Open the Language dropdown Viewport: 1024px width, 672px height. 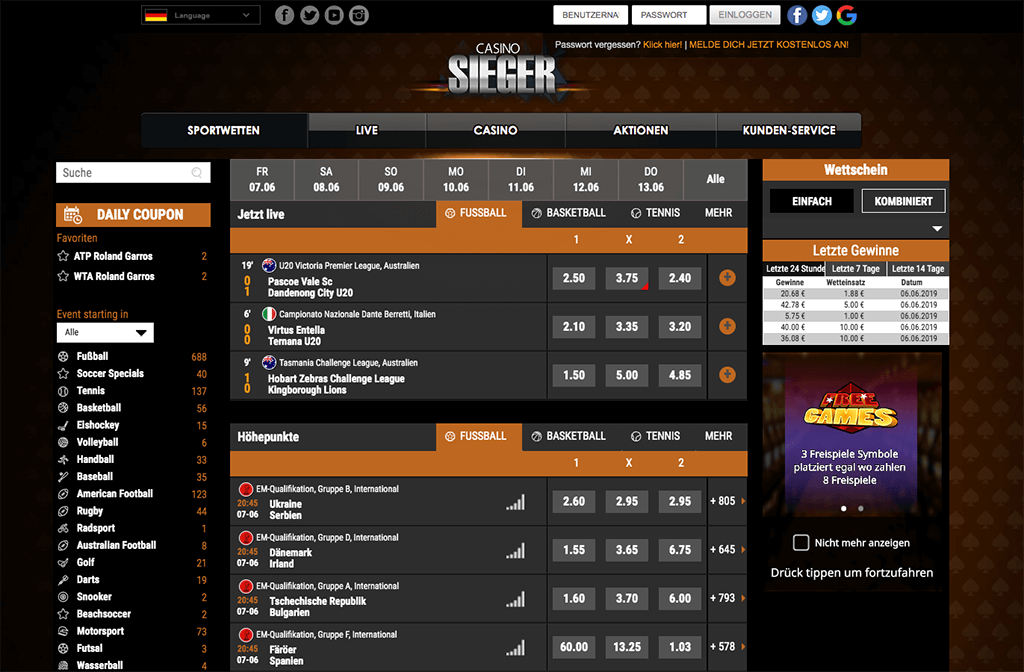tap(200, 15)
